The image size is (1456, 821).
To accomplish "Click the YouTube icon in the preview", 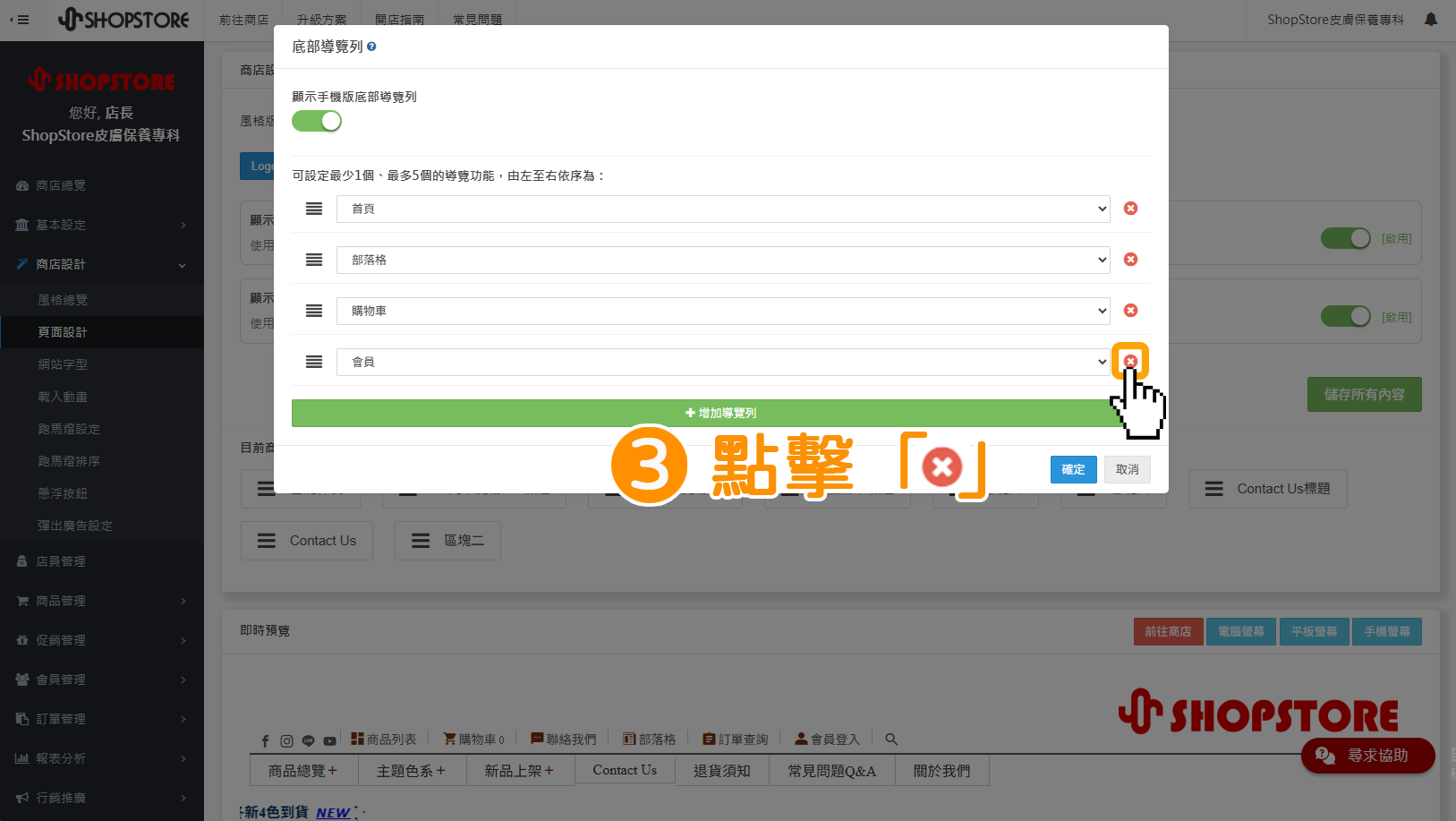I will click(x=329, y=740).
